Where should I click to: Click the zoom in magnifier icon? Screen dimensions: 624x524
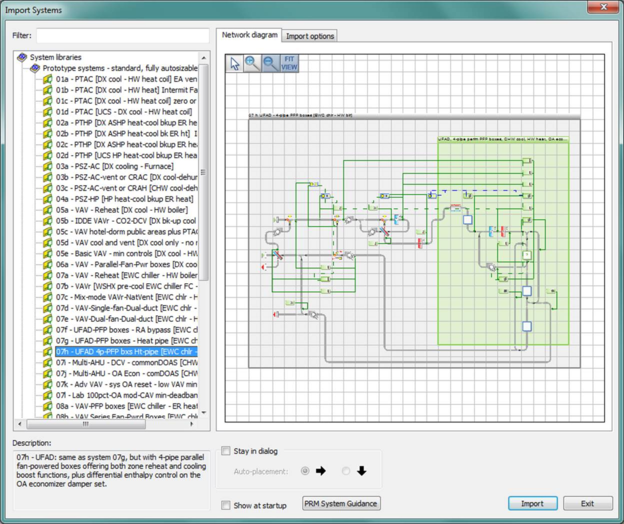pyautogui.click(x=253, y=63)
